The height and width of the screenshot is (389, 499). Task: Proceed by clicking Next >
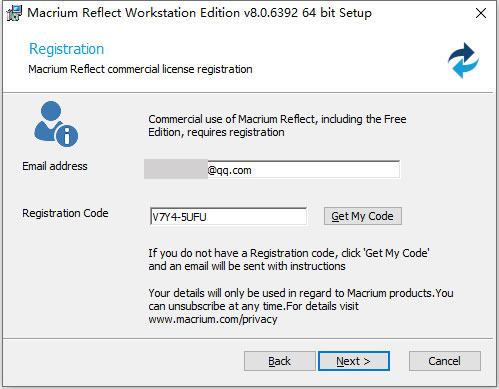coord(354,361)
